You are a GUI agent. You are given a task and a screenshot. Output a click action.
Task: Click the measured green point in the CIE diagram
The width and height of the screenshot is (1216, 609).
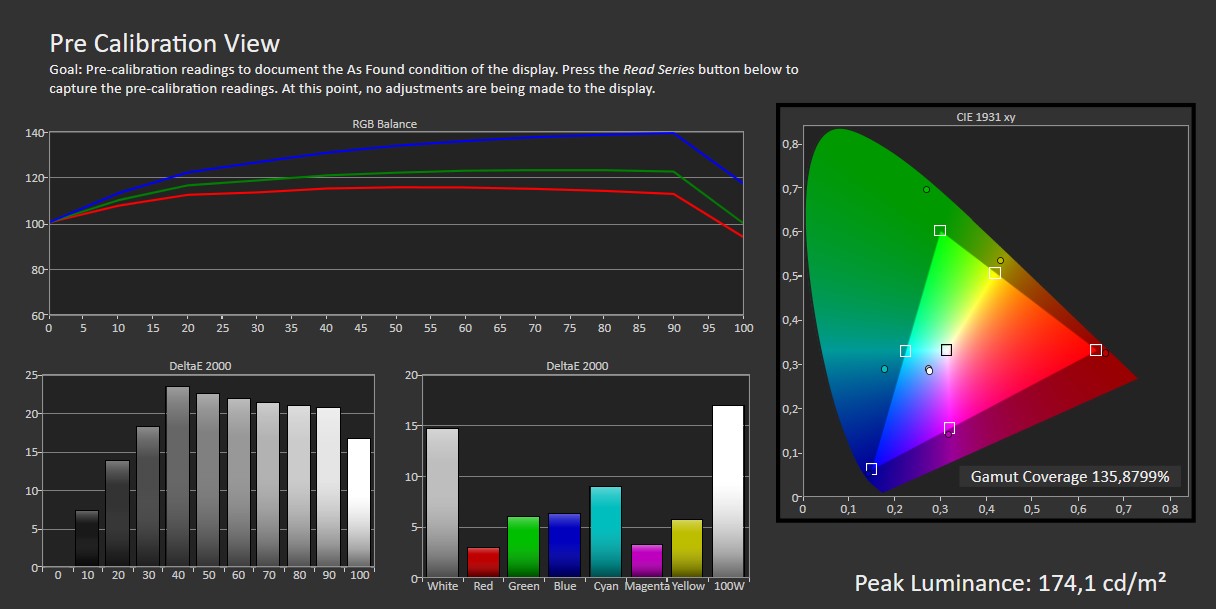(926, 189)
